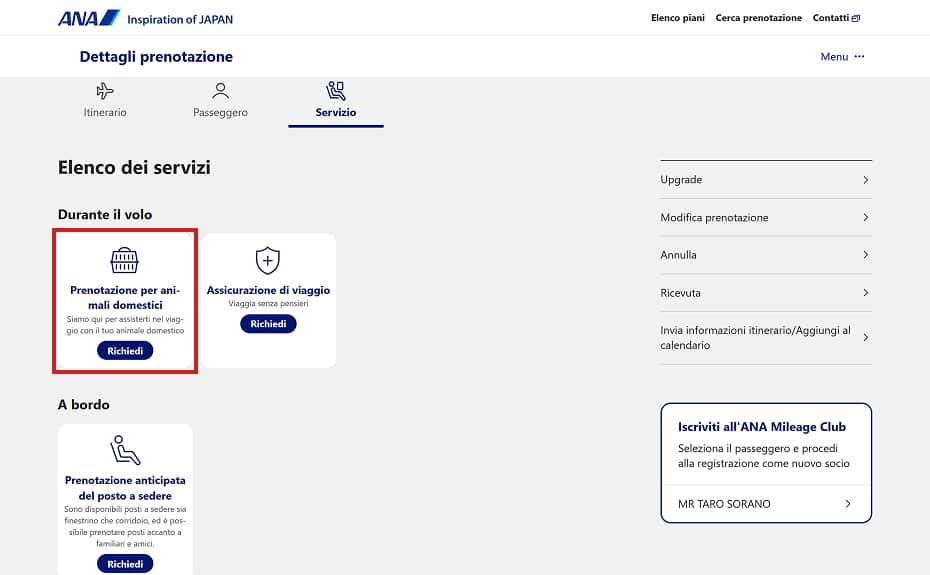Expand the Annulla row chevron
Screen dimensions: 930x575
(x=865, y=255)
